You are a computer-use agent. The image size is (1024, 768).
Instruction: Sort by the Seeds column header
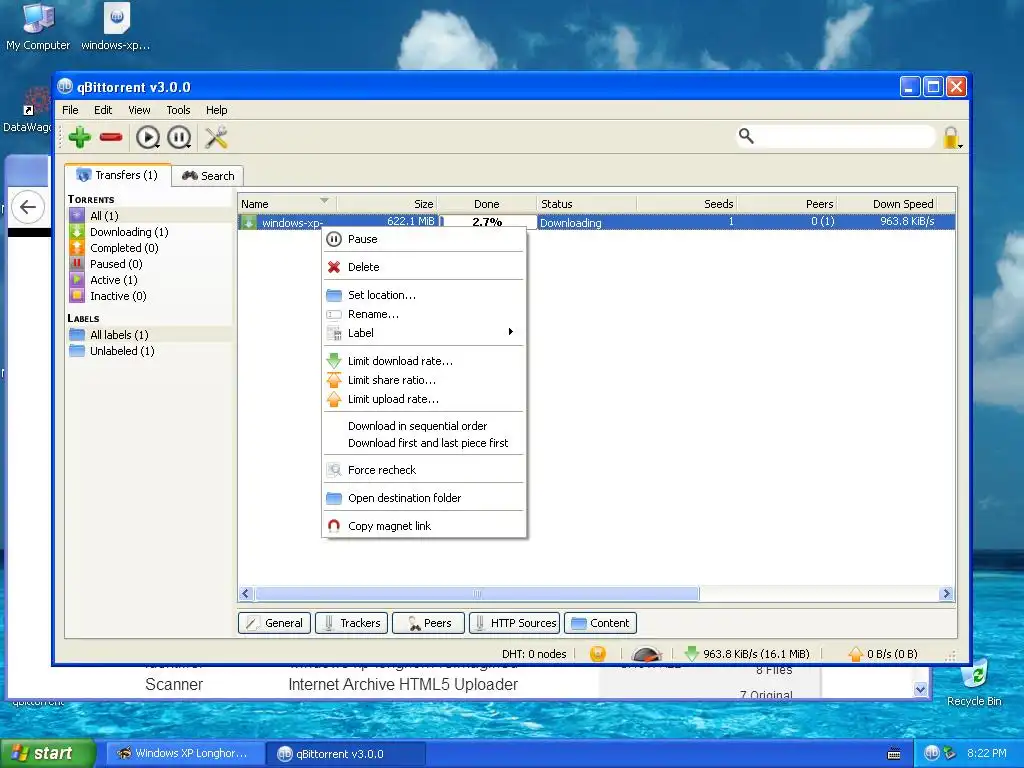coord(686,204)
